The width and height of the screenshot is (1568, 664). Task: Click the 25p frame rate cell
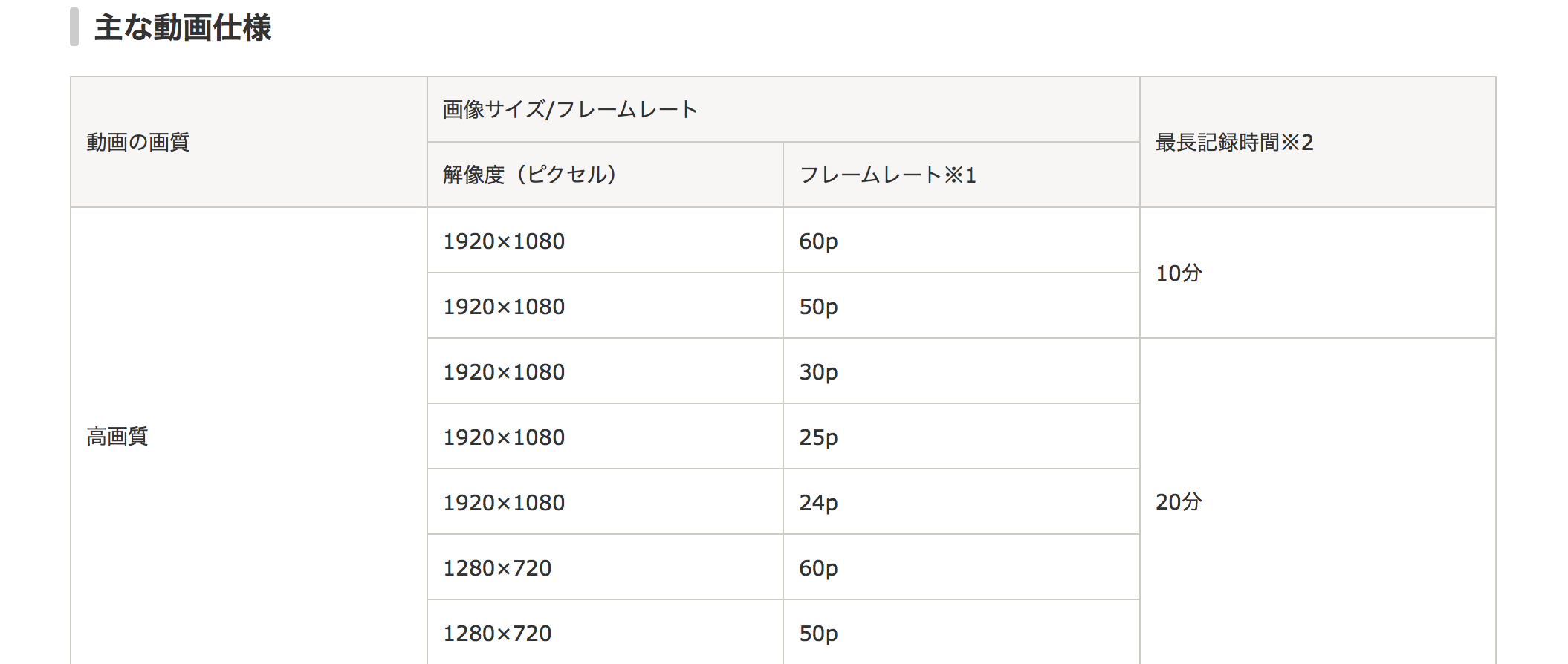tap(962, 437)
